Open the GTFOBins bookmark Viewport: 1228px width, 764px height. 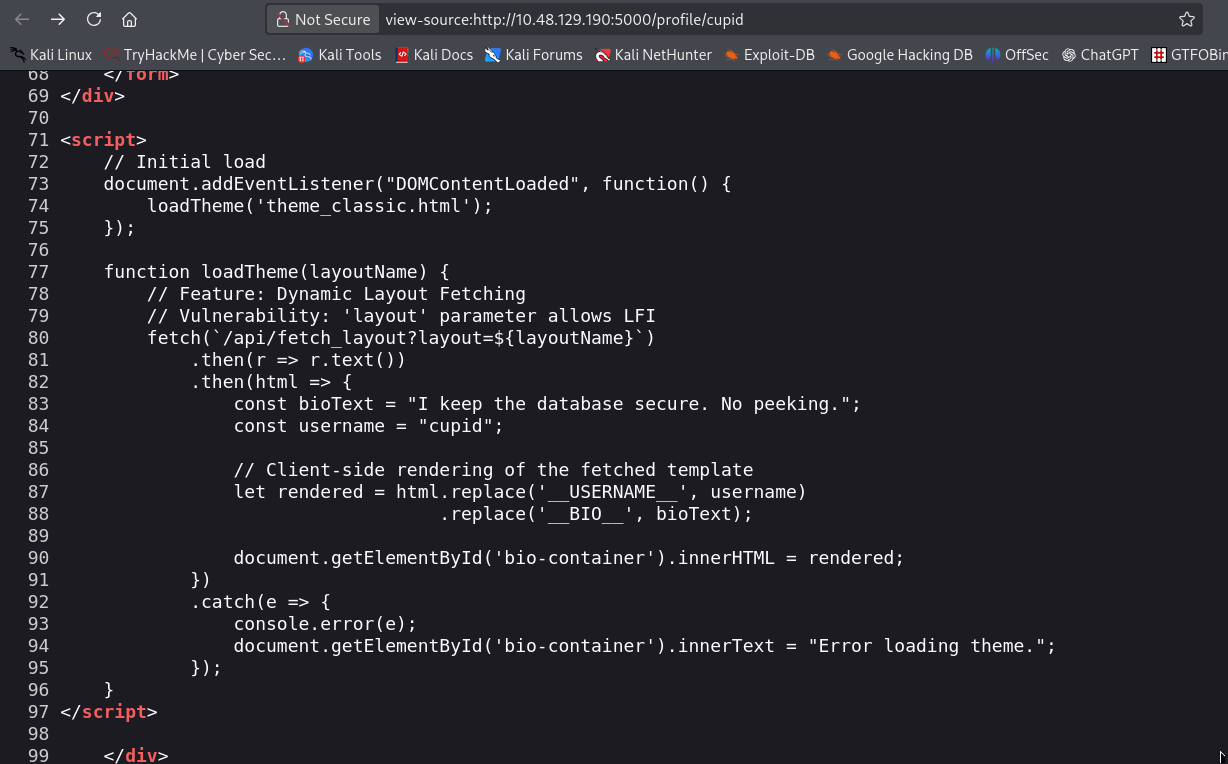[x=1190, y=55]
